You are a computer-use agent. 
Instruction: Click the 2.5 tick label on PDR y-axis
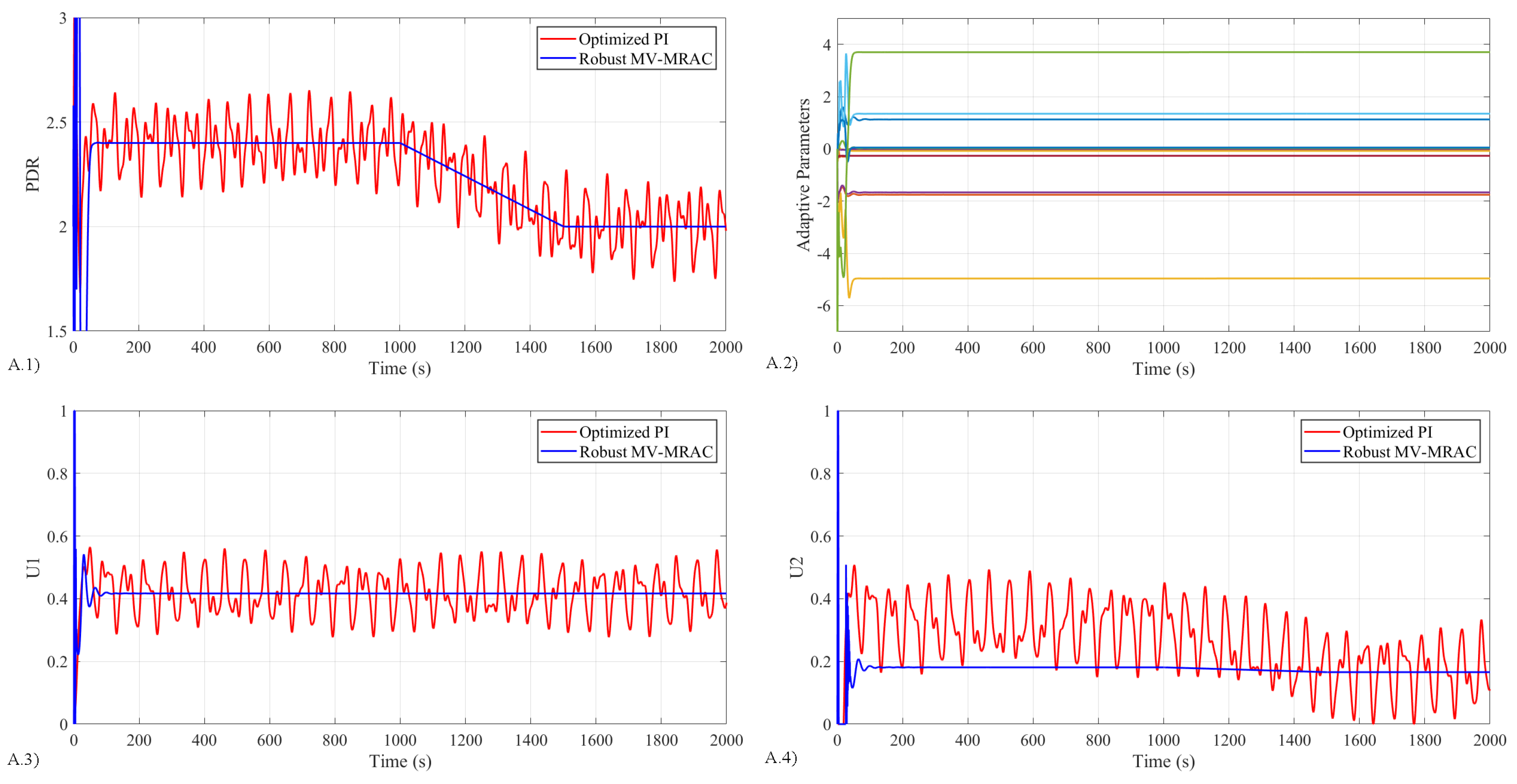click(56, 122)
